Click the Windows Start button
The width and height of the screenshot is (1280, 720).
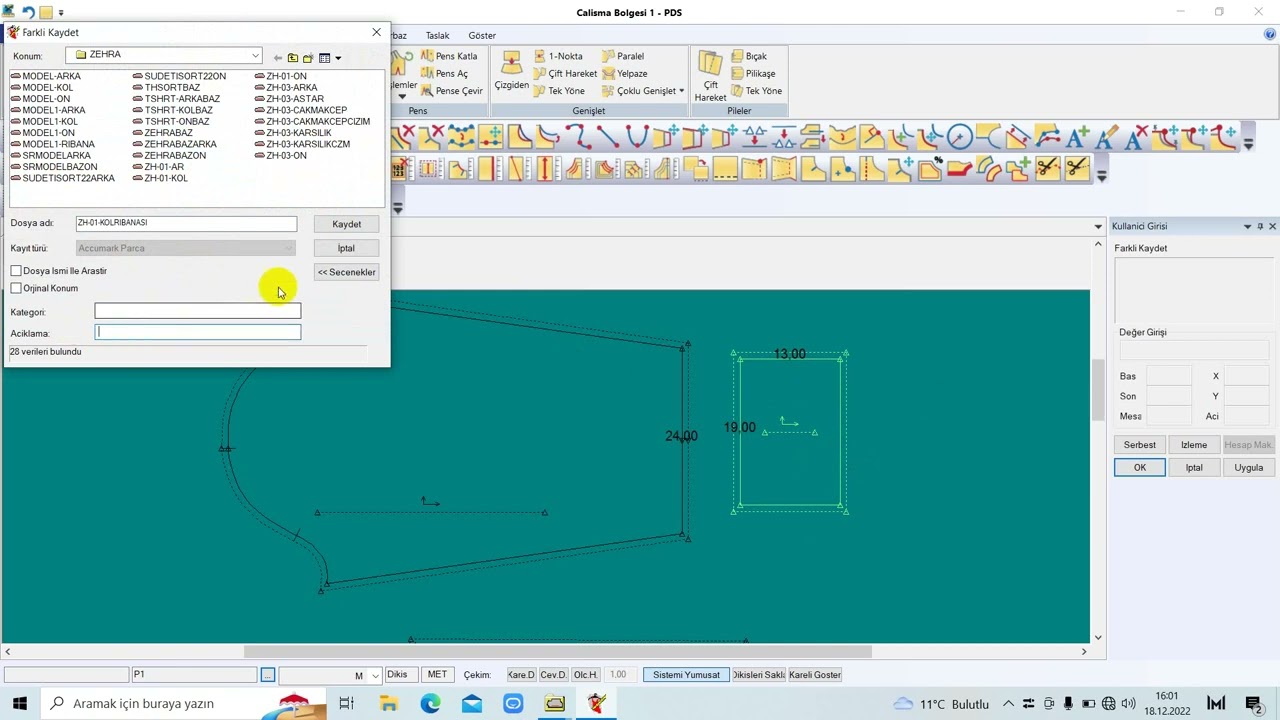click(x=19, y=704)
